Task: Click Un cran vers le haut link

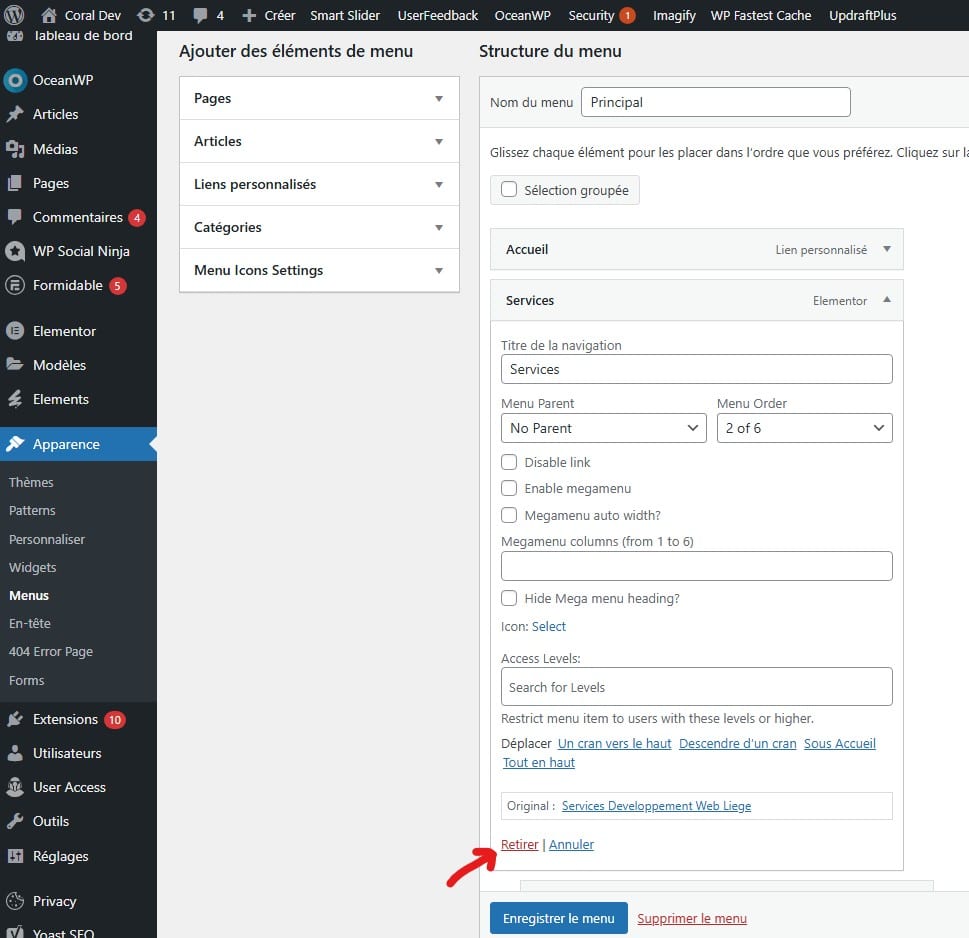Action: point(614,743)
